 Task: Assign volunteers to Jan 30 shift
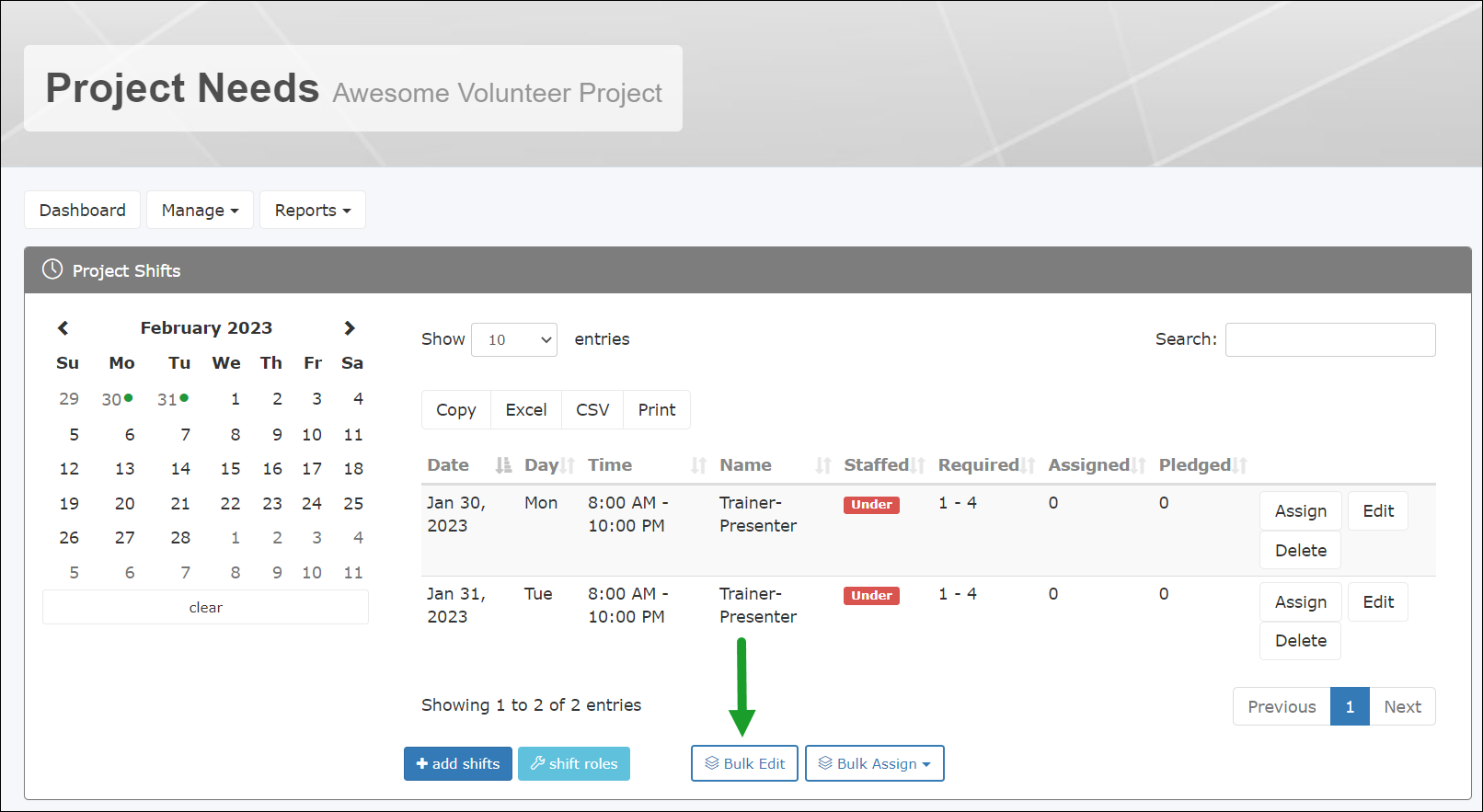point(1301,511)
